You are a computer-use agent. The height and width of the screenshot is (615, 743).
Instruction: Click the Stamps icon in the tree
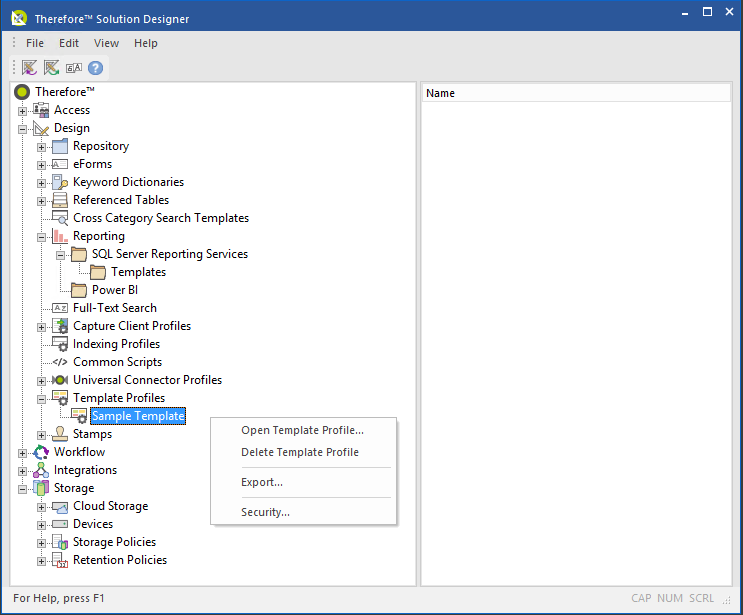[x=60, y=434]
